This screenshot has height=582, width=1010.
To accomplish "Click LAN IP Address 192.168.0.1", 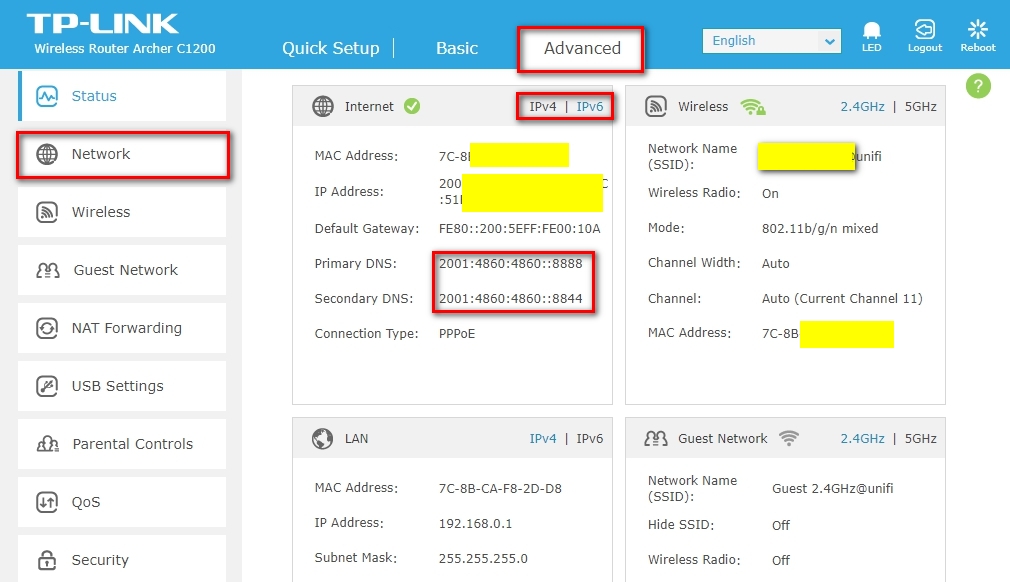I will click(x=475, y=523).
